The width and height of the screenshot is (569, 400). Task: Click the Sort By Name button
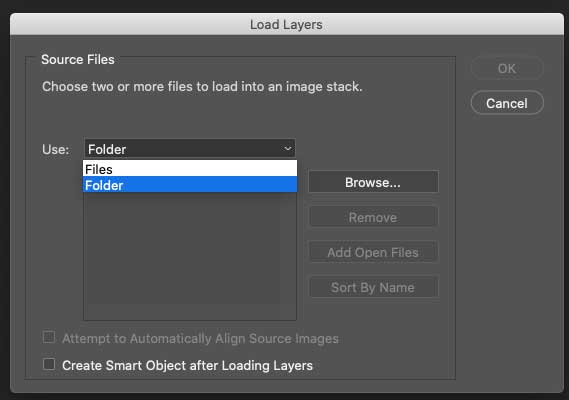click(373, 287)
